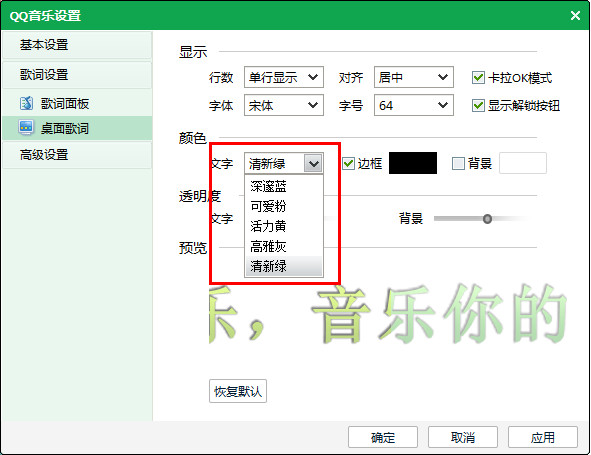The height and width of the screenshot is (455, 591).
Task: Open the 歌词设置 section
Action: 77,75
